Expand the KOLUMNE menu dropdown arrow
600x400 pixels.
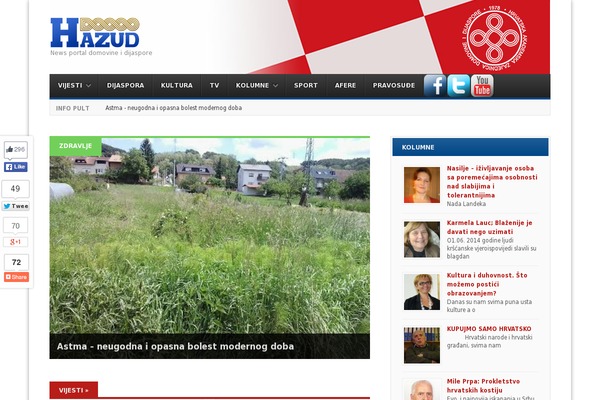click(x=275, y=86)
